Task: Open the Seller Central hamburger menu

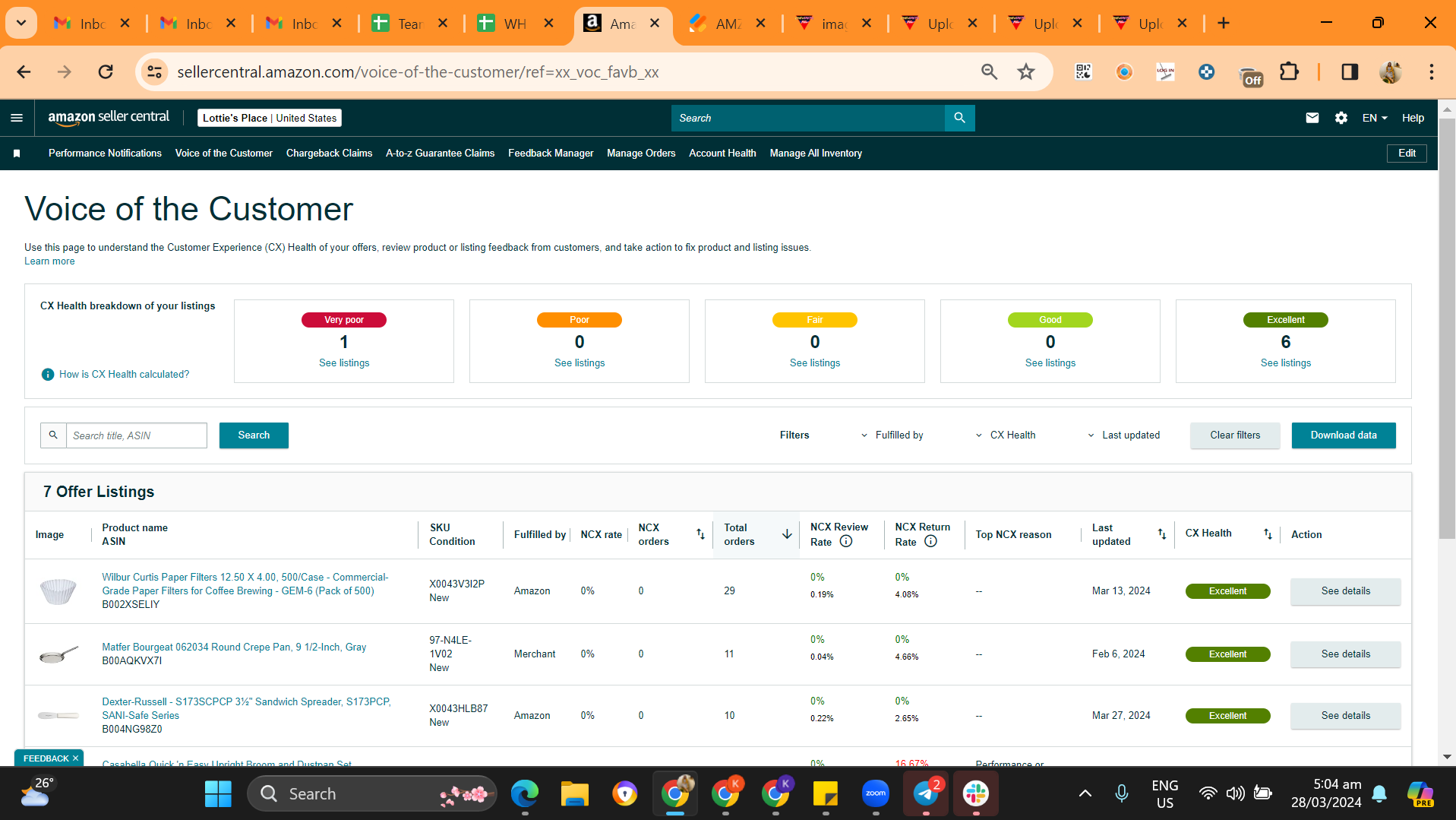Action: tap(17, 118)
